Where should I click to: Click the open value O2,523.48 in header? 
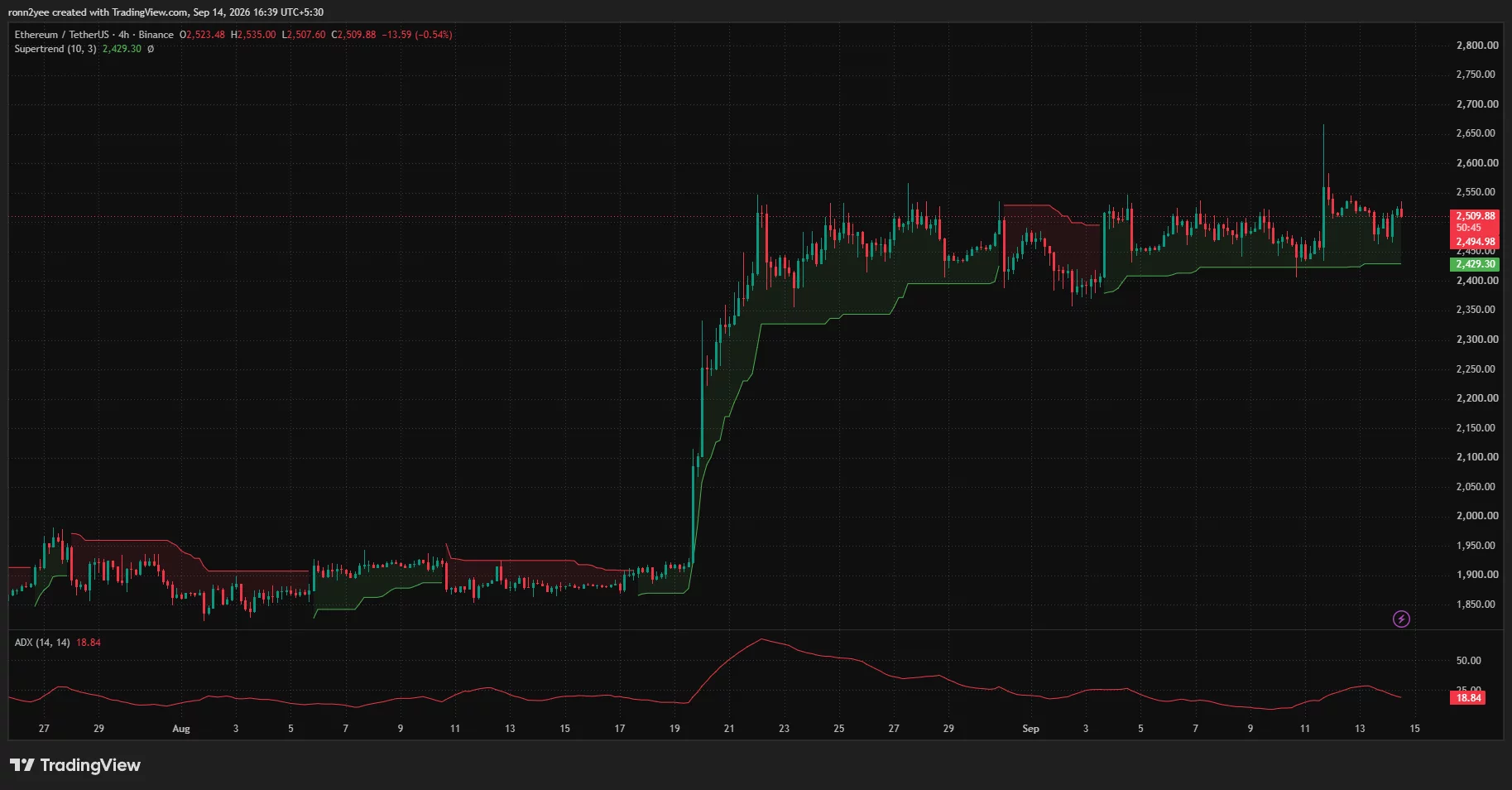(202, 35)
